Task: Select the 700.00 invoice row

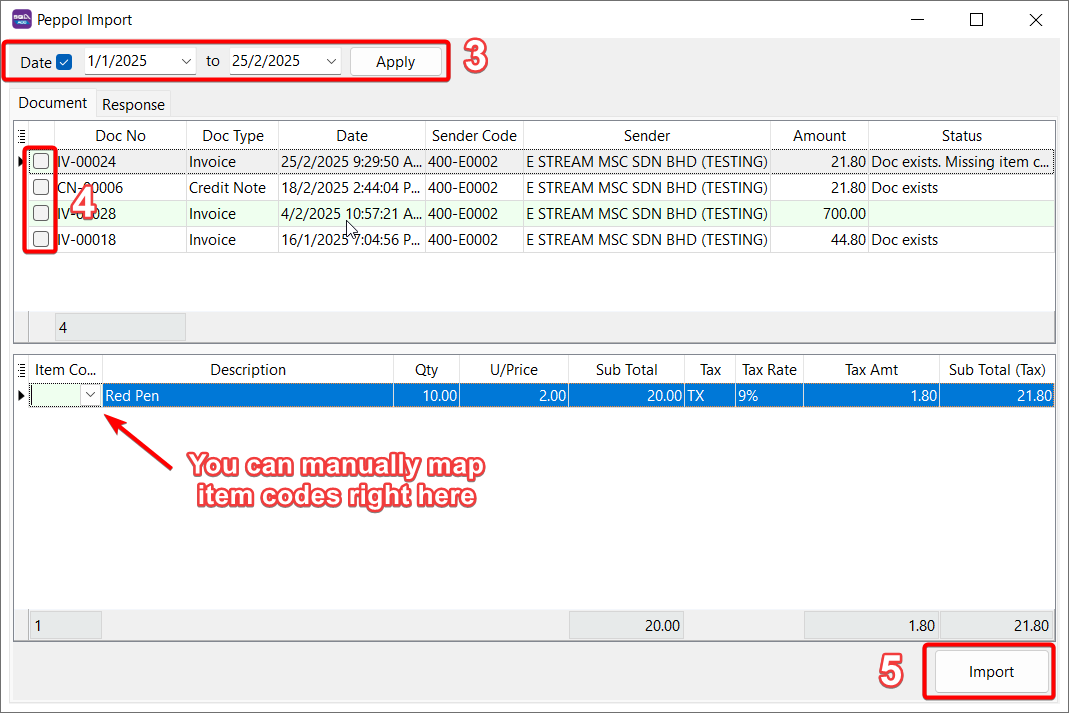Action: 600,213
